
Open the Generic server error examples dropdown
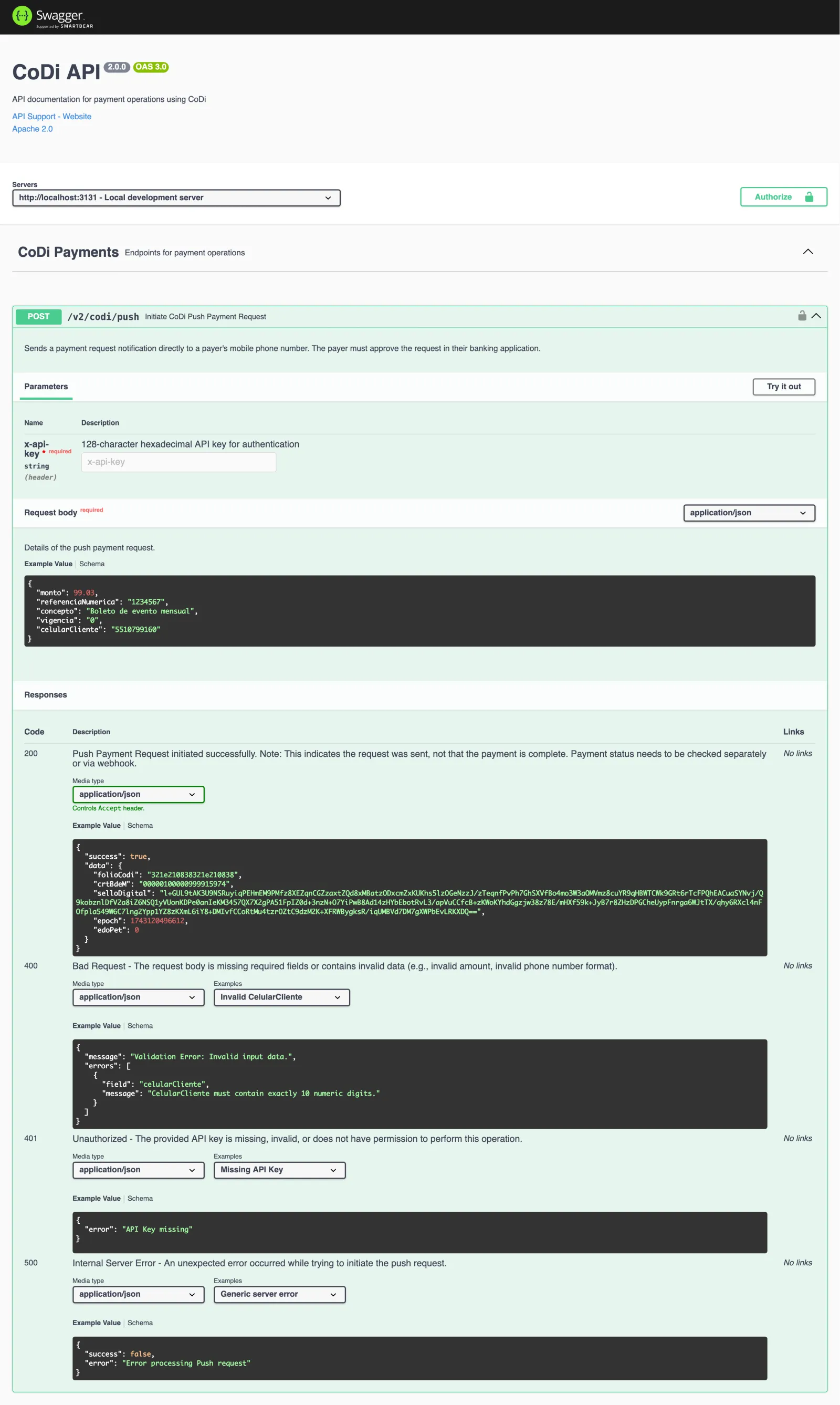[x=279, y=1294]
